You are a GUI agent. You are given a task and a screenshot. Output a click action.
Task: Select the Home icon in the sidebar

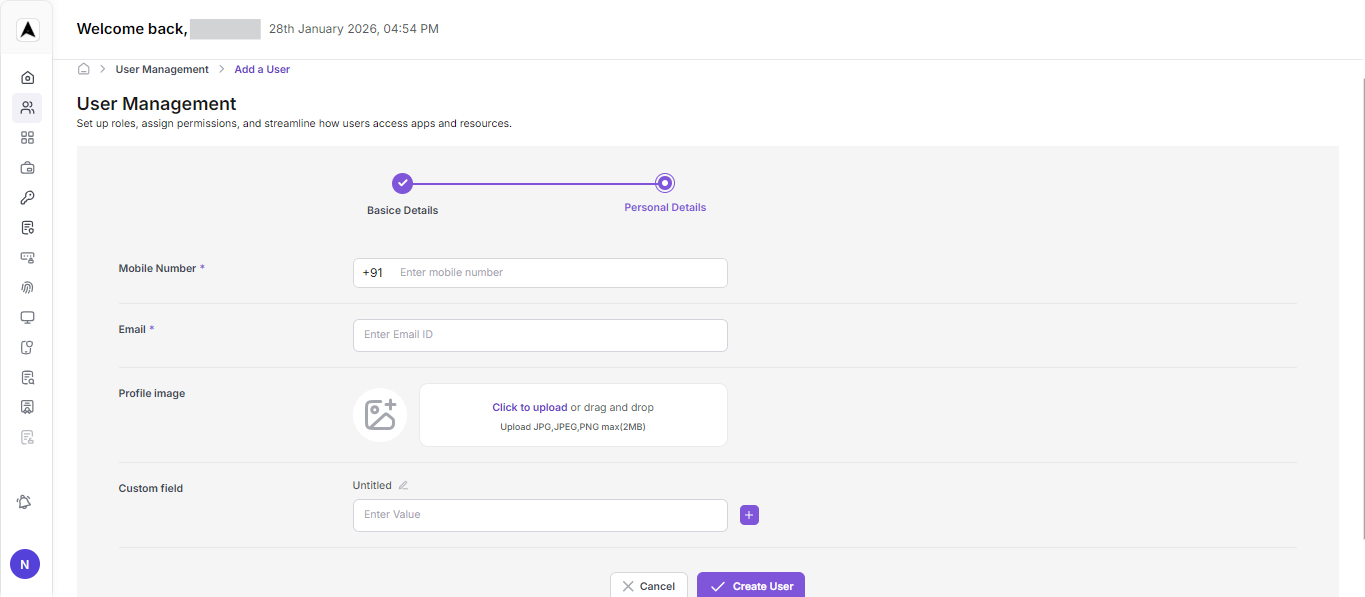[27, 77]
